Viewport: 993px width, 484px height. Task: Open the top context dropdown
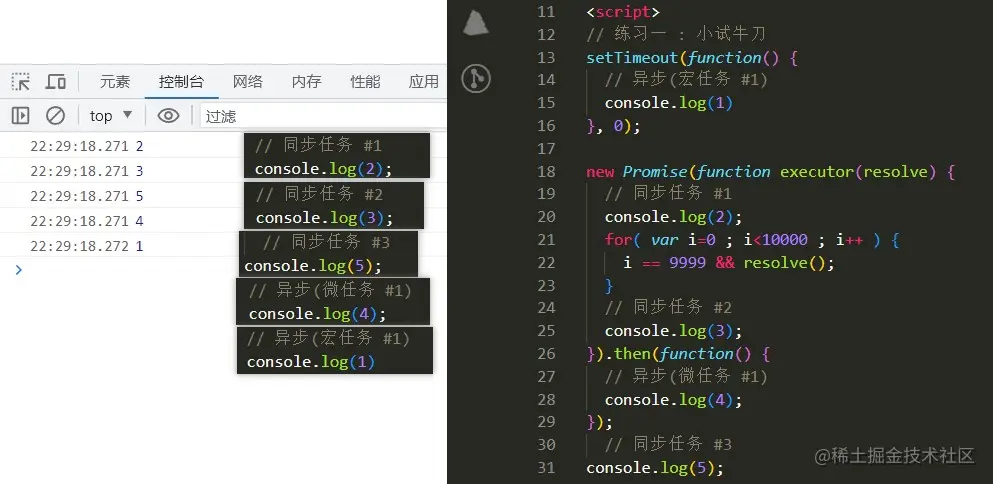pos(111,115)
